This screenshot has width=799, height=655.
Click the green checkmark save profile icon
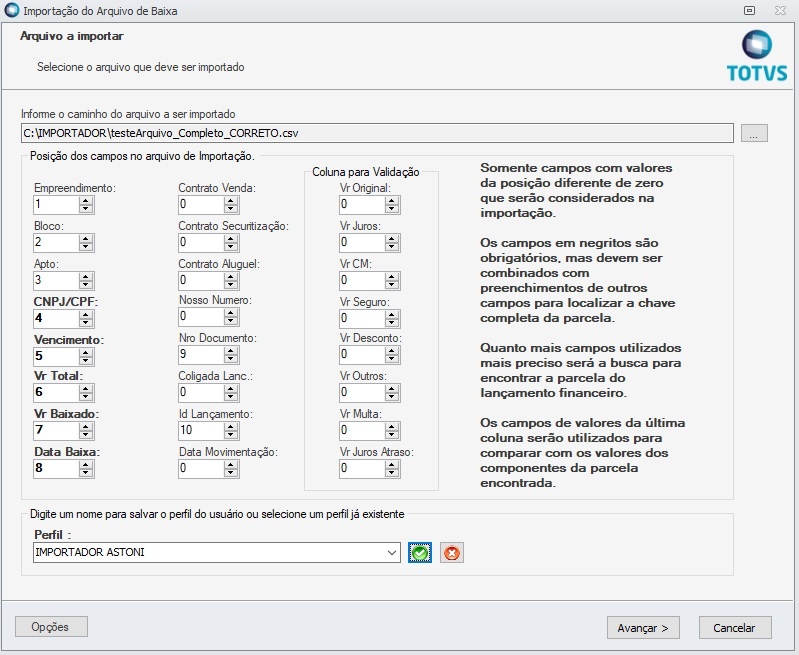tap(420, 553)
